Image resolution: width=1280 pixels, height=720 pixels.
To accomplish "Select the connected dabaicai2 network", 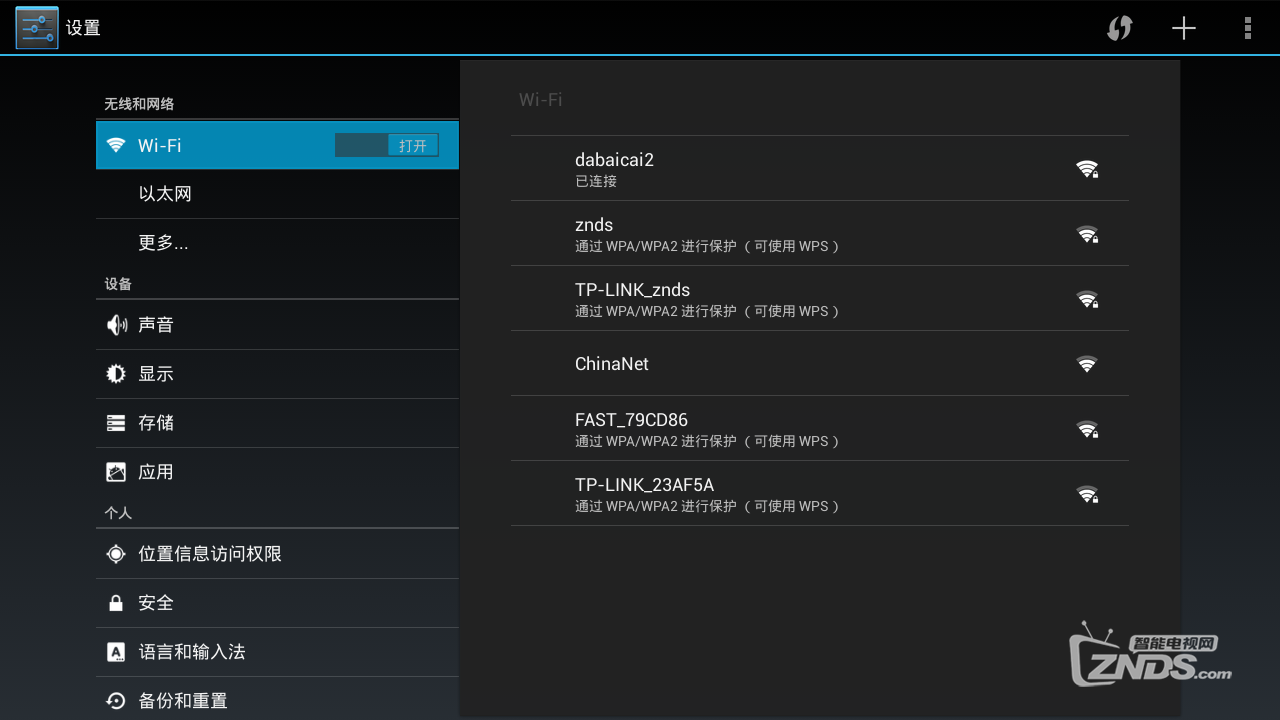I will (820, 169).
